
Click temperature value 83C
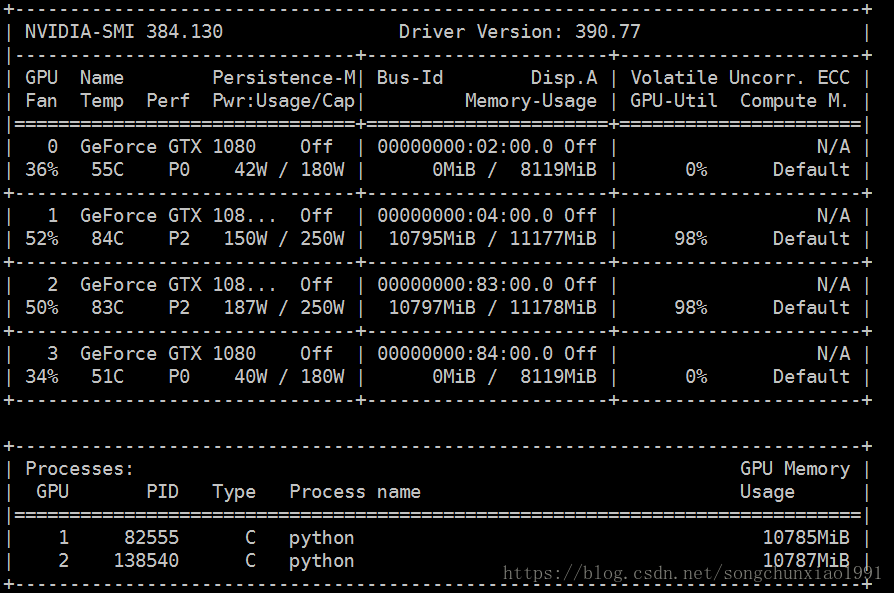(107, 307)
